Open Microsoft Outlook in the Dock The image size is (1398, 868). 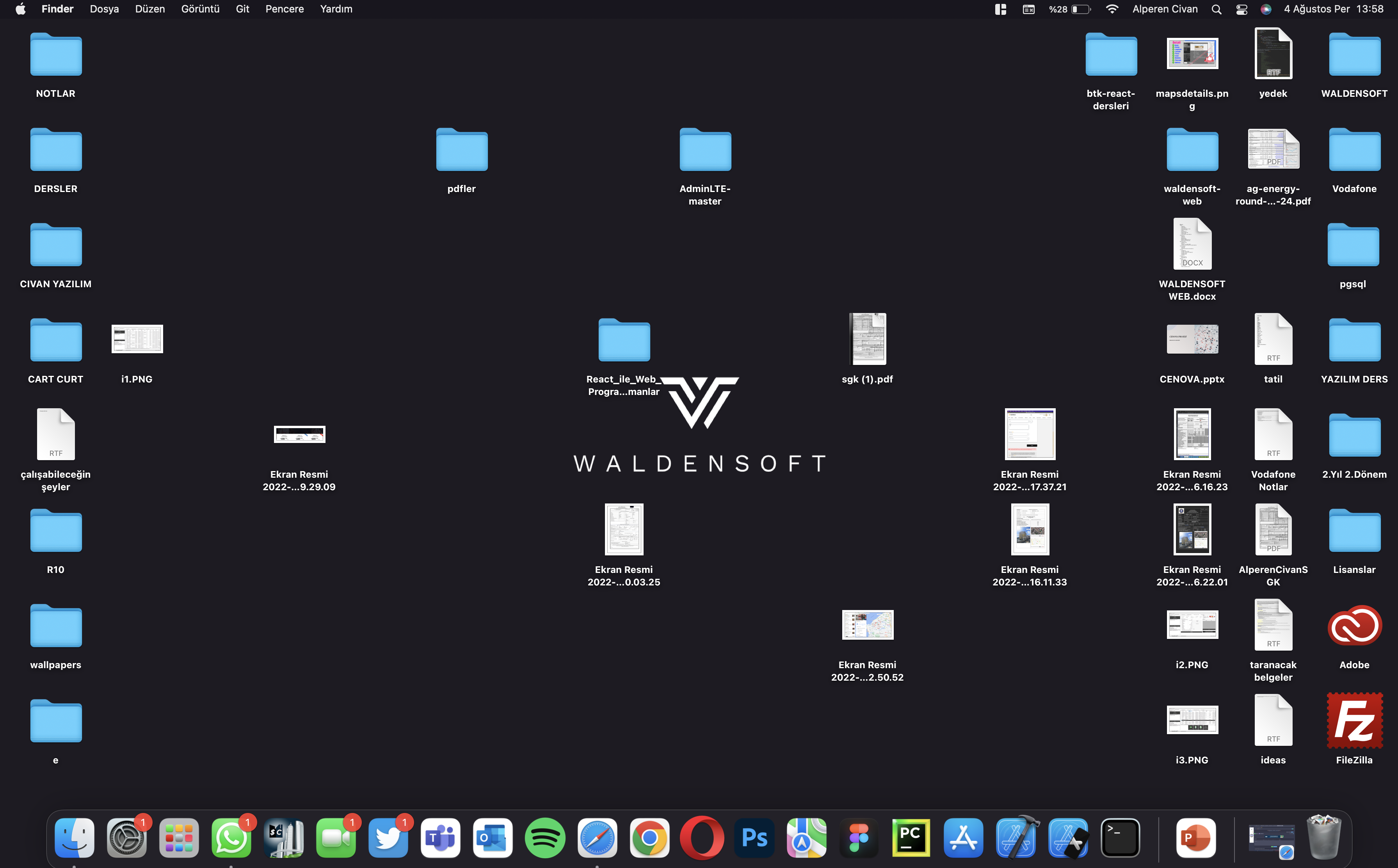pos(493,838)
